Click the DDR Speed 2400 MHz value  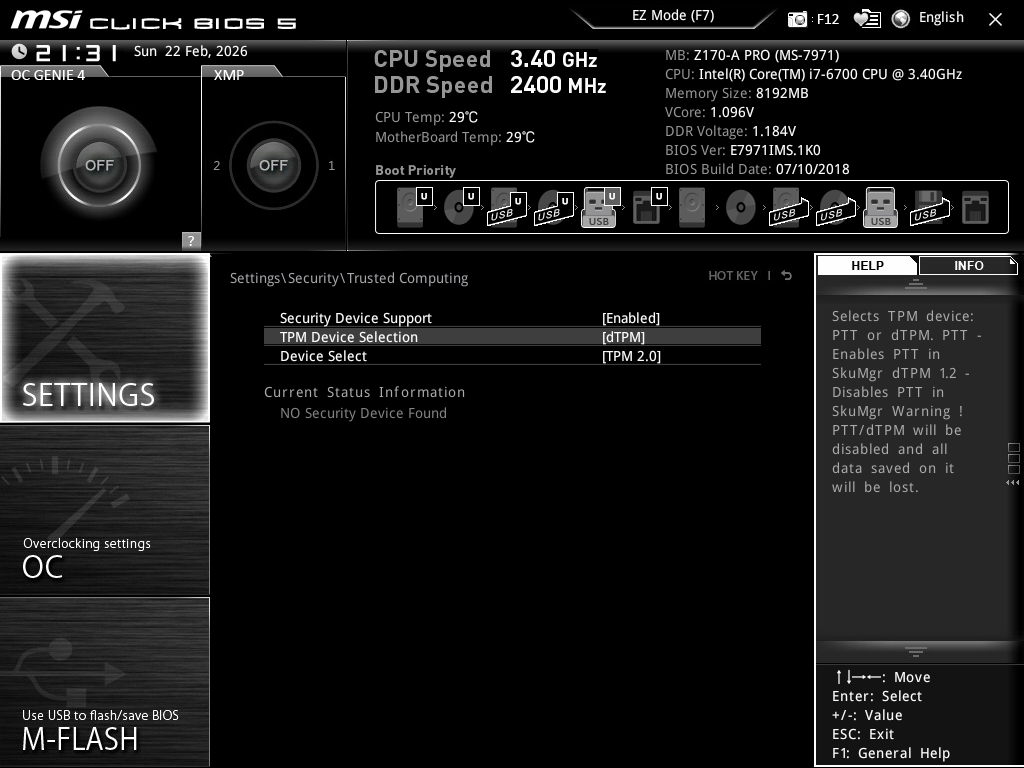[558, 85]
